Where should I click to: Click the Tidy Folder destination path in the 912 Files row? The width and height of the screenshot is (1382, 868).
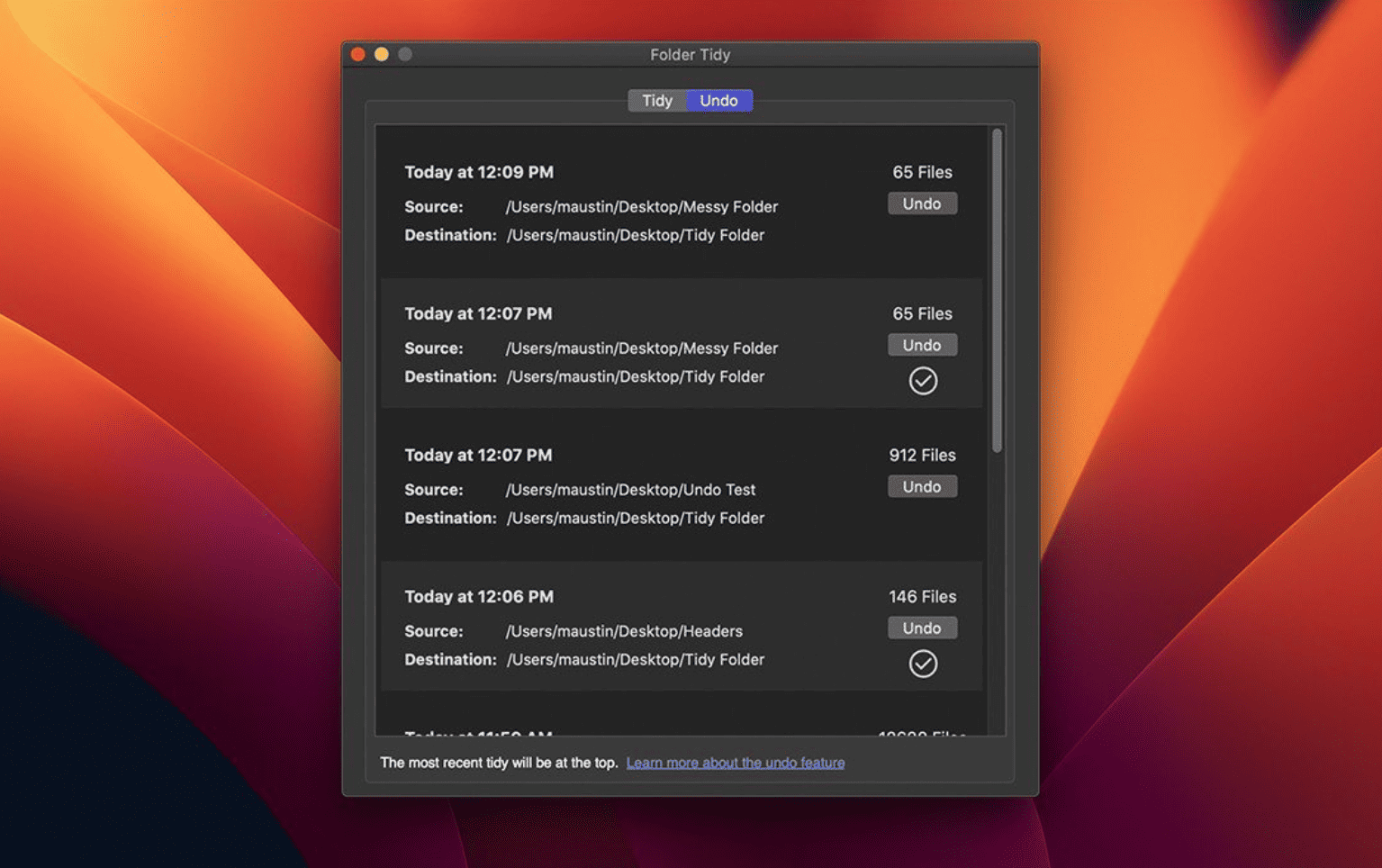click(636, 519)
